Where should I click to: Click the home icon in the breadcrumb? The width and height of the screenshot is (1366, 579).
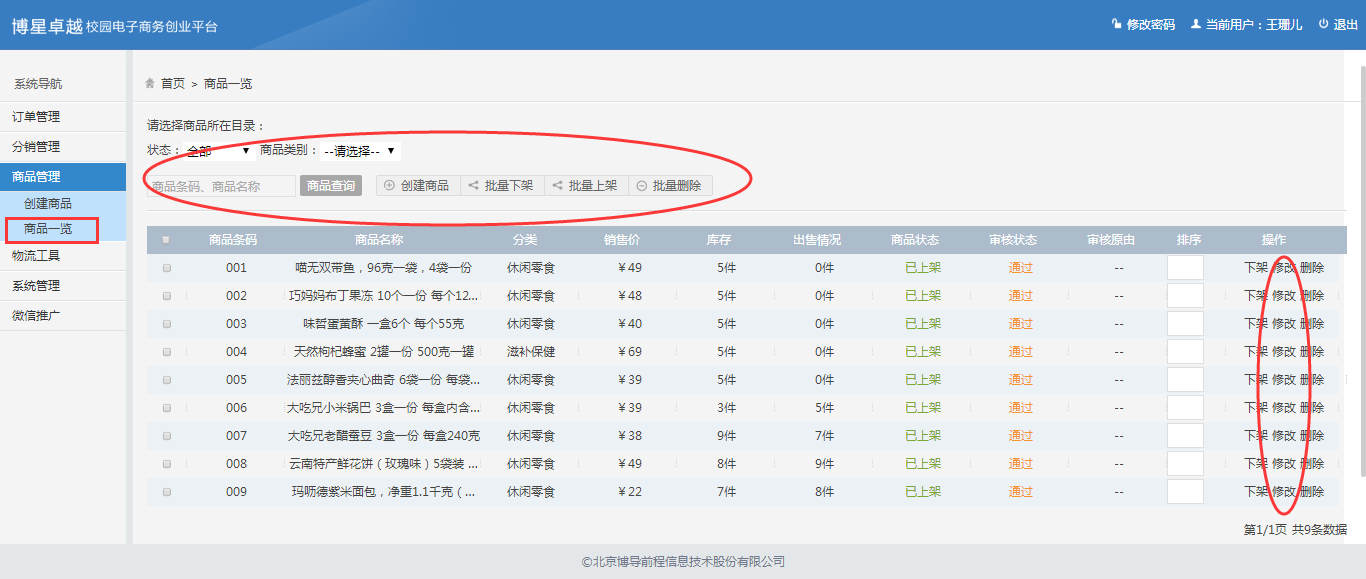pos(150,83)
